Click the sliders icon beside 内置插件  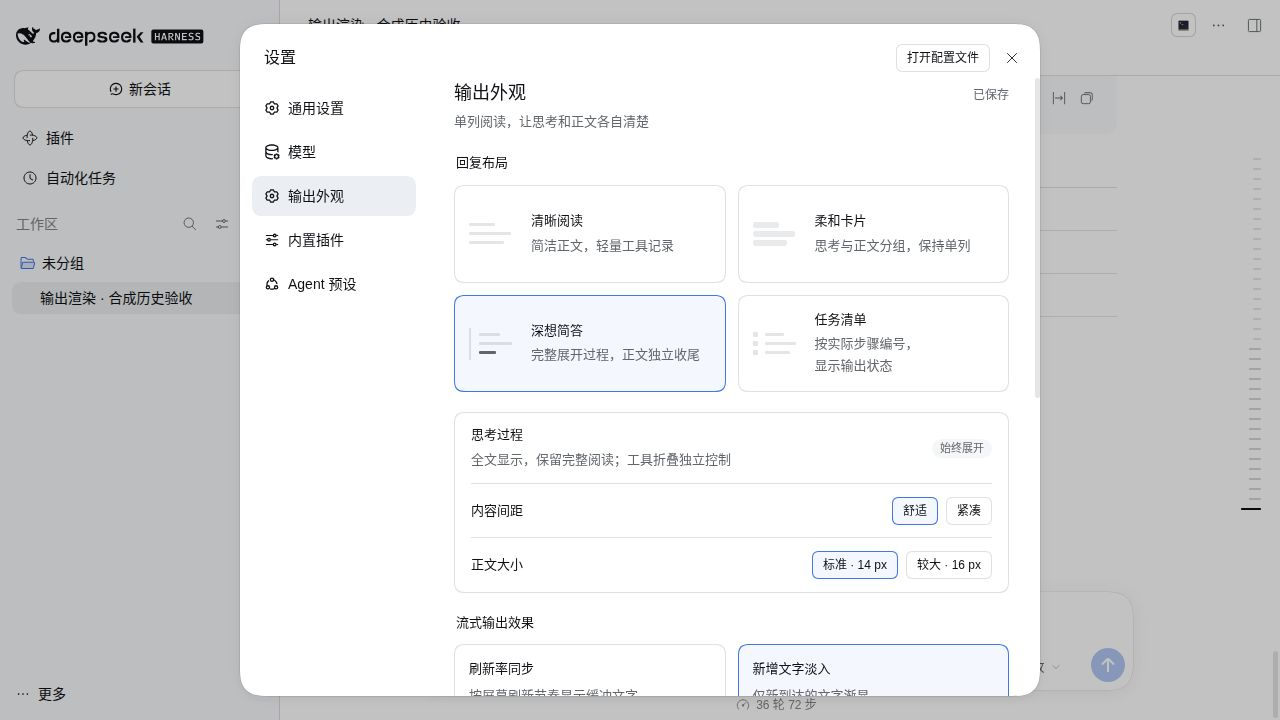tap(272, 240)
